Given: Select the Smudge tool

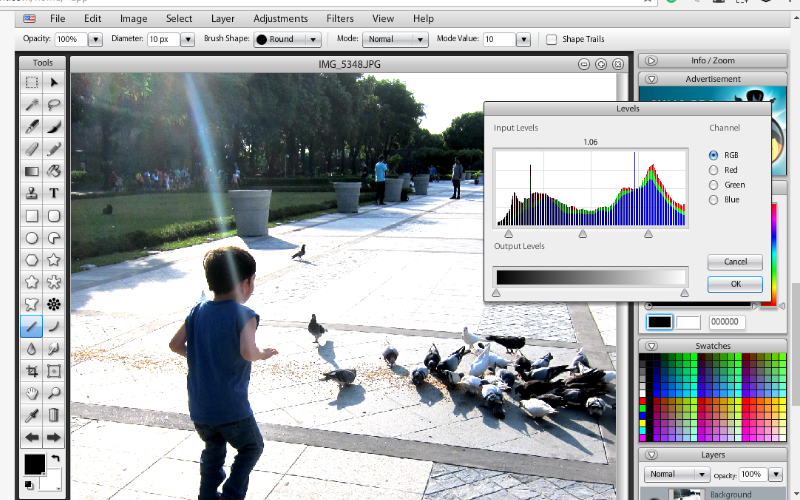Looking at the screenshot, I should [54, 349].
